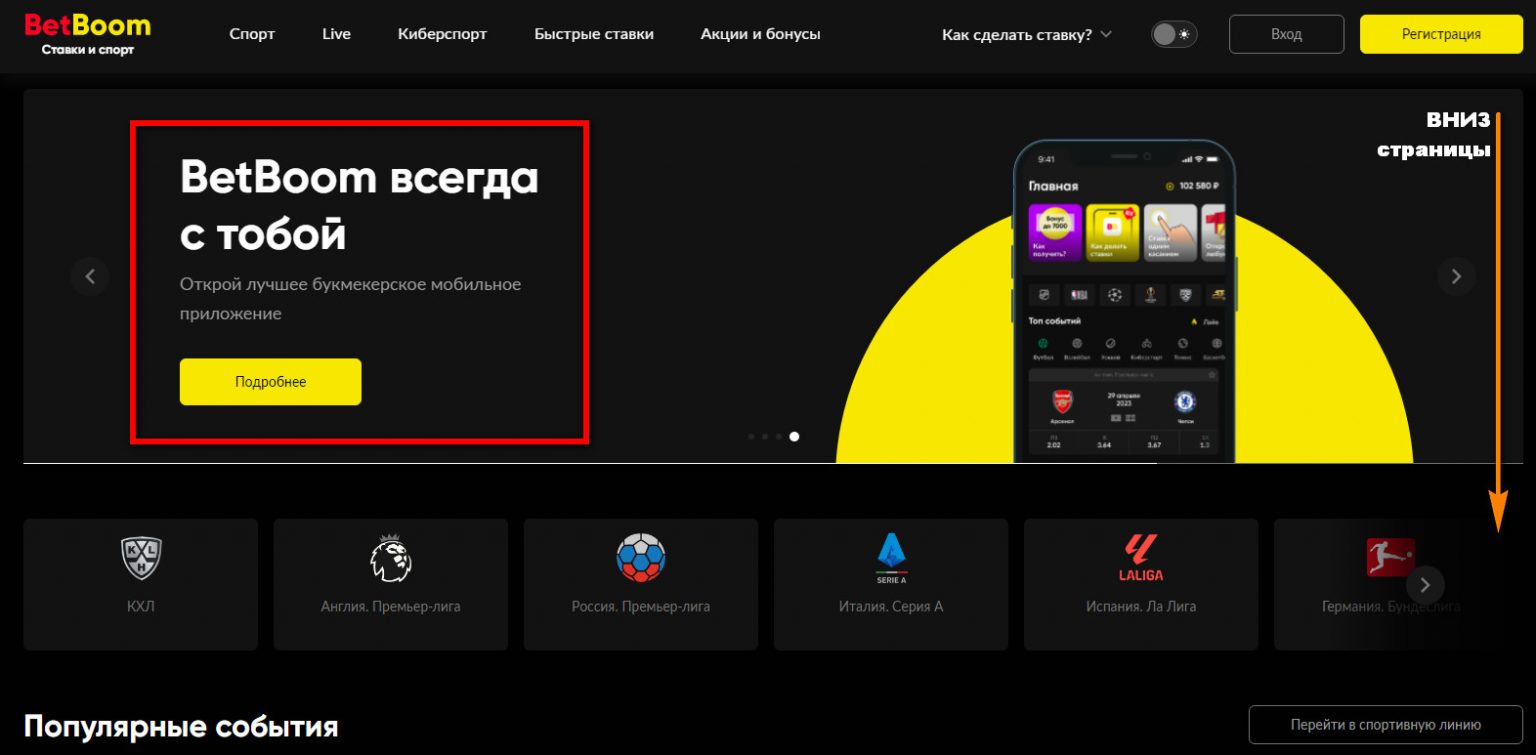This screenshot has width=1536, height=755.
Task: Advance to the next banner slide arrow
Action: click(x=1456, y=276)
